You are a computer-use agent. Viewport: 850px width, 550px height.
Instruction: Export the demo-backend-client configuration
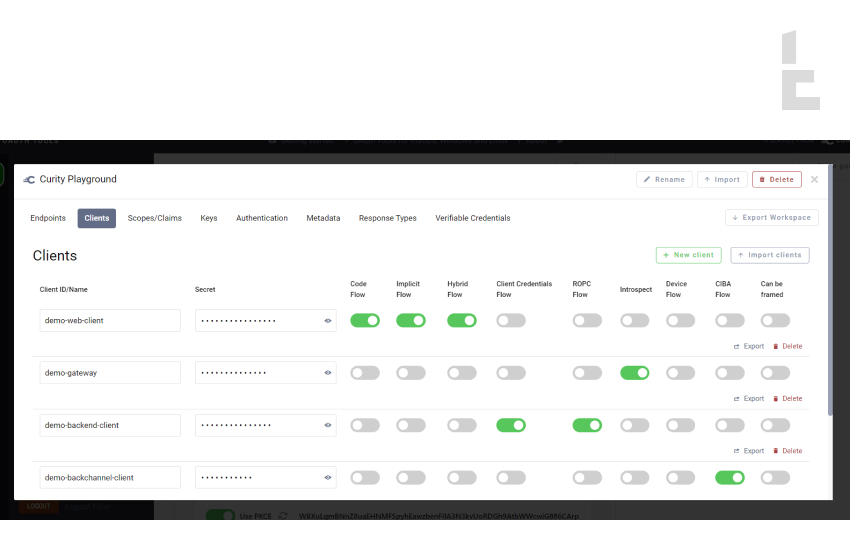pyautogui.click(x=749, y=451)
